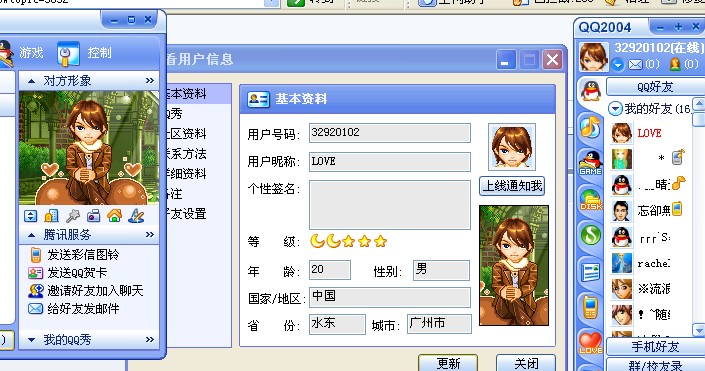Select friend LOVE in the friends list
The width and height of the screenshot is (705, 371).
tap(649, 133)
